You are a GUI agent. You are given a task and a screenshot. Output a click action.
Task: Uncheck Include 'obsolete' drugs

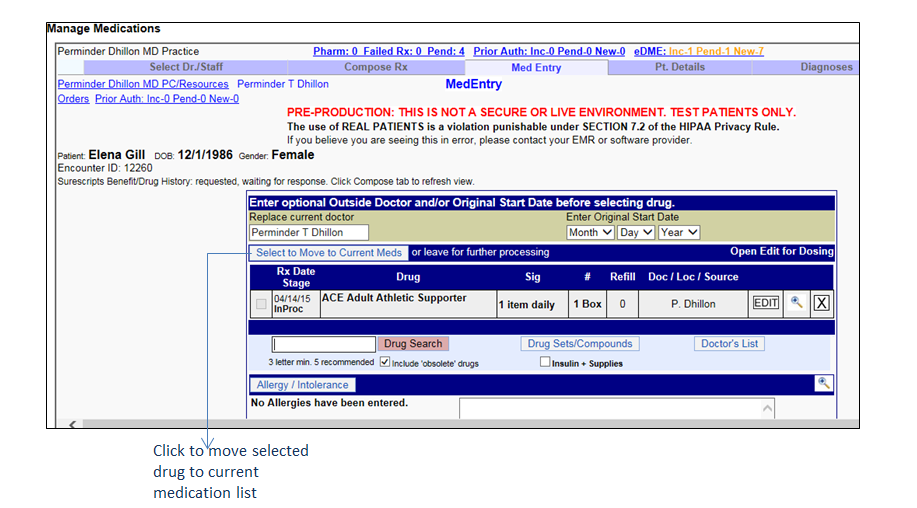pos(385,362)
